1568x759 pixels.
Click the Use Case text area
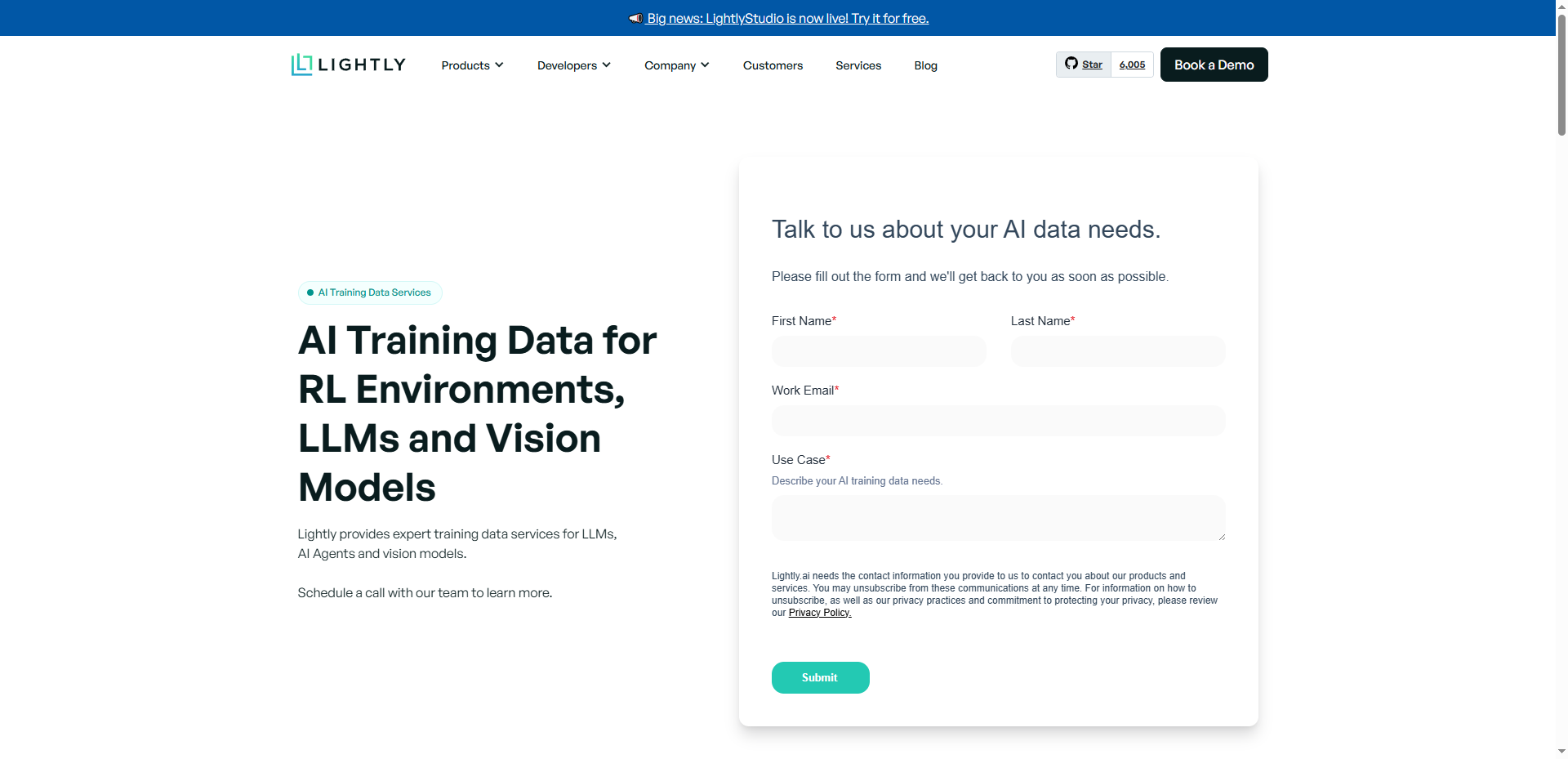point(998,518)
